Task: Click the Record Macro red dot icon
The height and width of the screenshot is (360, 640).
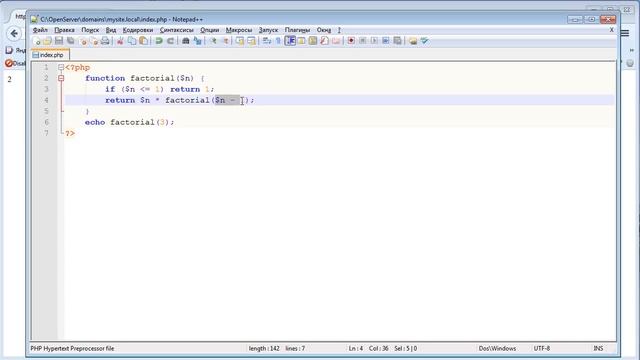Action: [351, 41]
